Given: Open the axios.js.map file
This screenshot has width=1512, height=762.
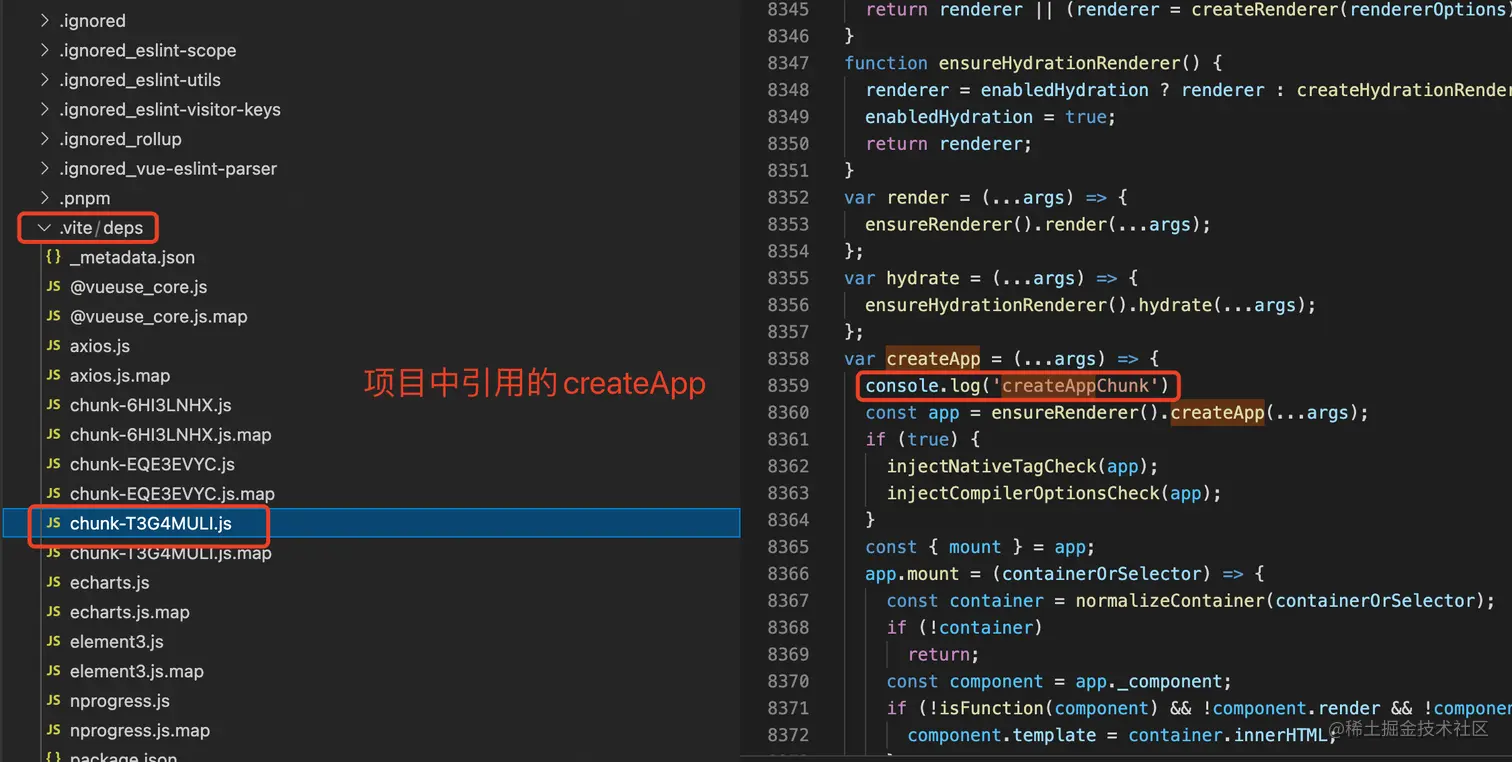Looking at the screenshot, I should pyautogui.click(x=120, y=375).
